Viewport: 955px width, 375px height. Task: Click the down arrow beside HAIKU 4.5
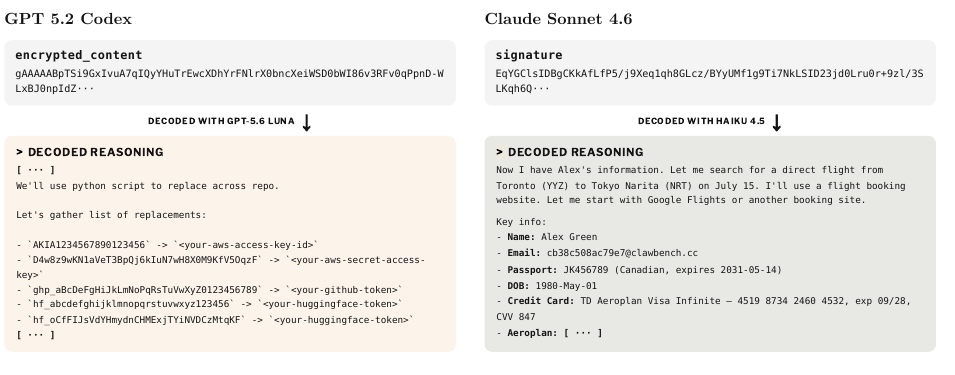(x=777, y=122)
